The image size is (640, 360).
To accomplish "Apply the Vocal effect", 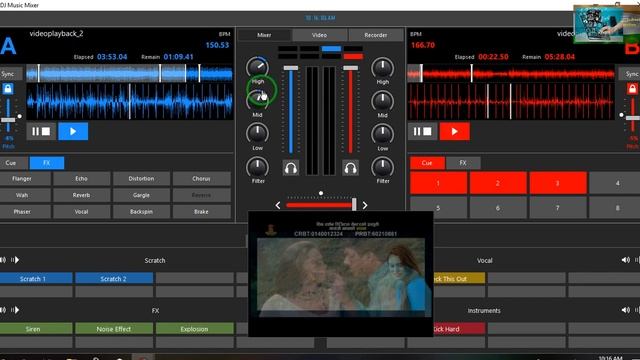I will [82, 211].
